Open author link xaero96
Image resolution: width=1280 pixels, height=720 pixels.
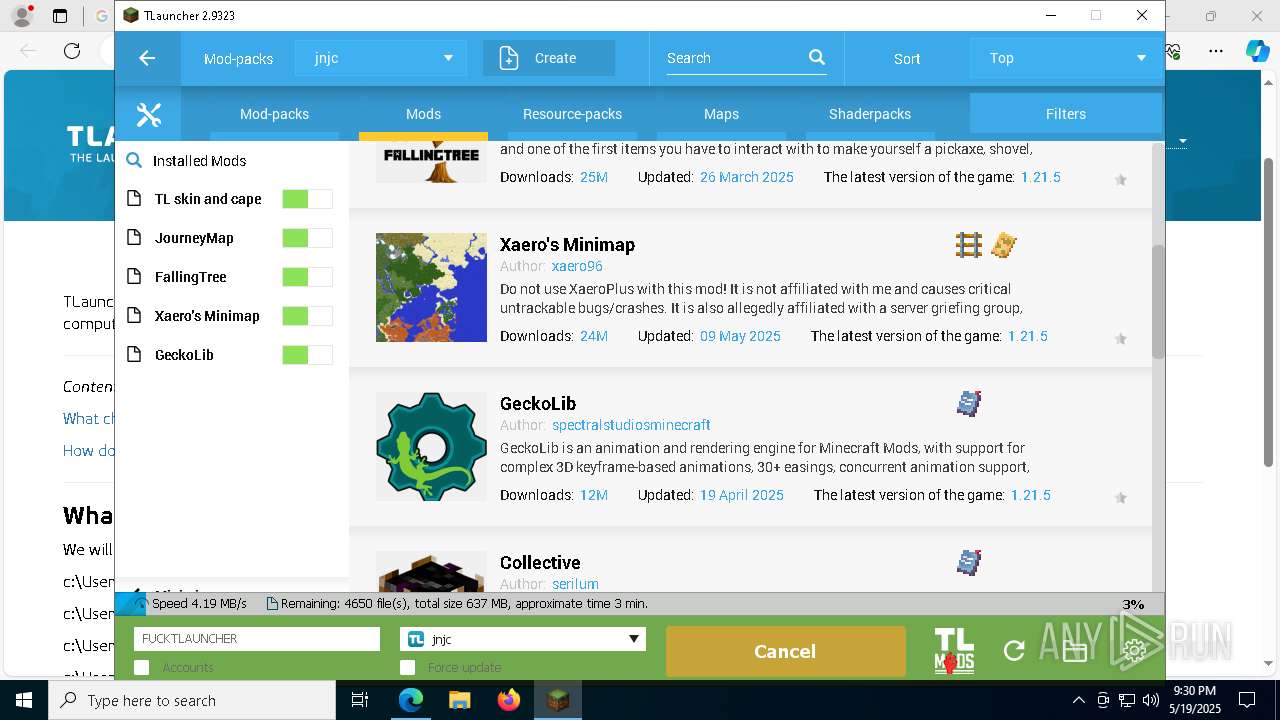click(x=577, y=266)
